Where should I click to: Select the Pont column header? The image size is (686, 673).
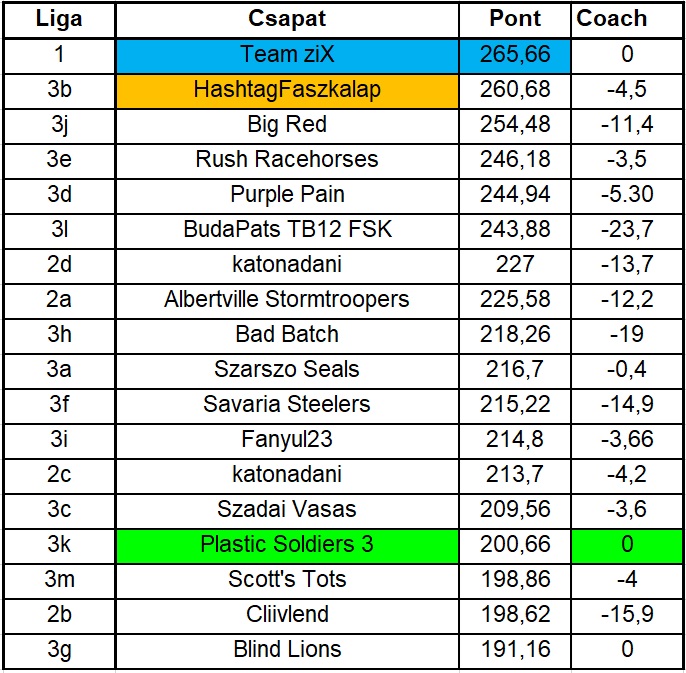(x=515, y=19)
